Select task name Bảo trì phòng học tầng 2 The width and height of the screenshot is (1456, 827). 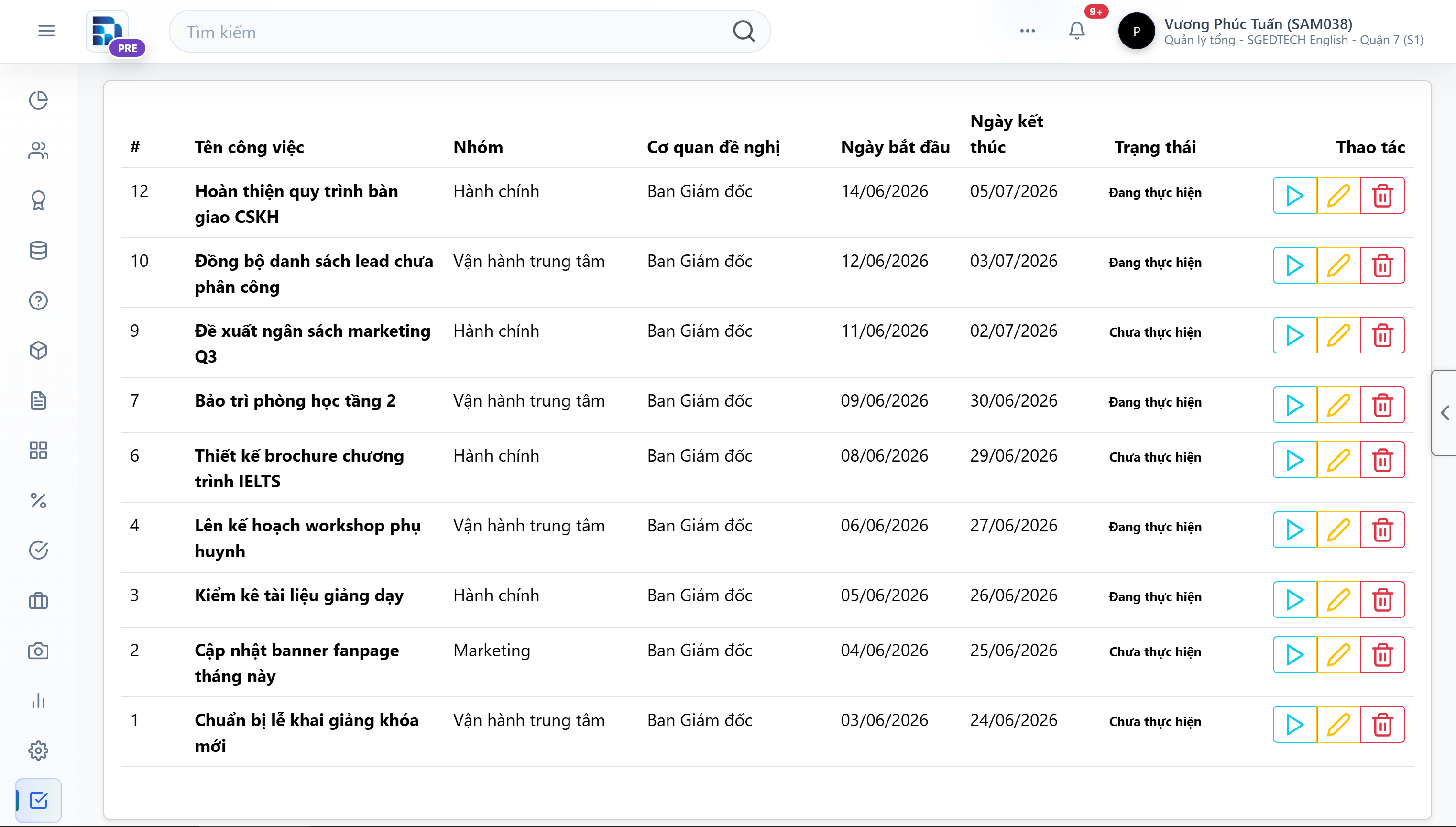(295, 401)
